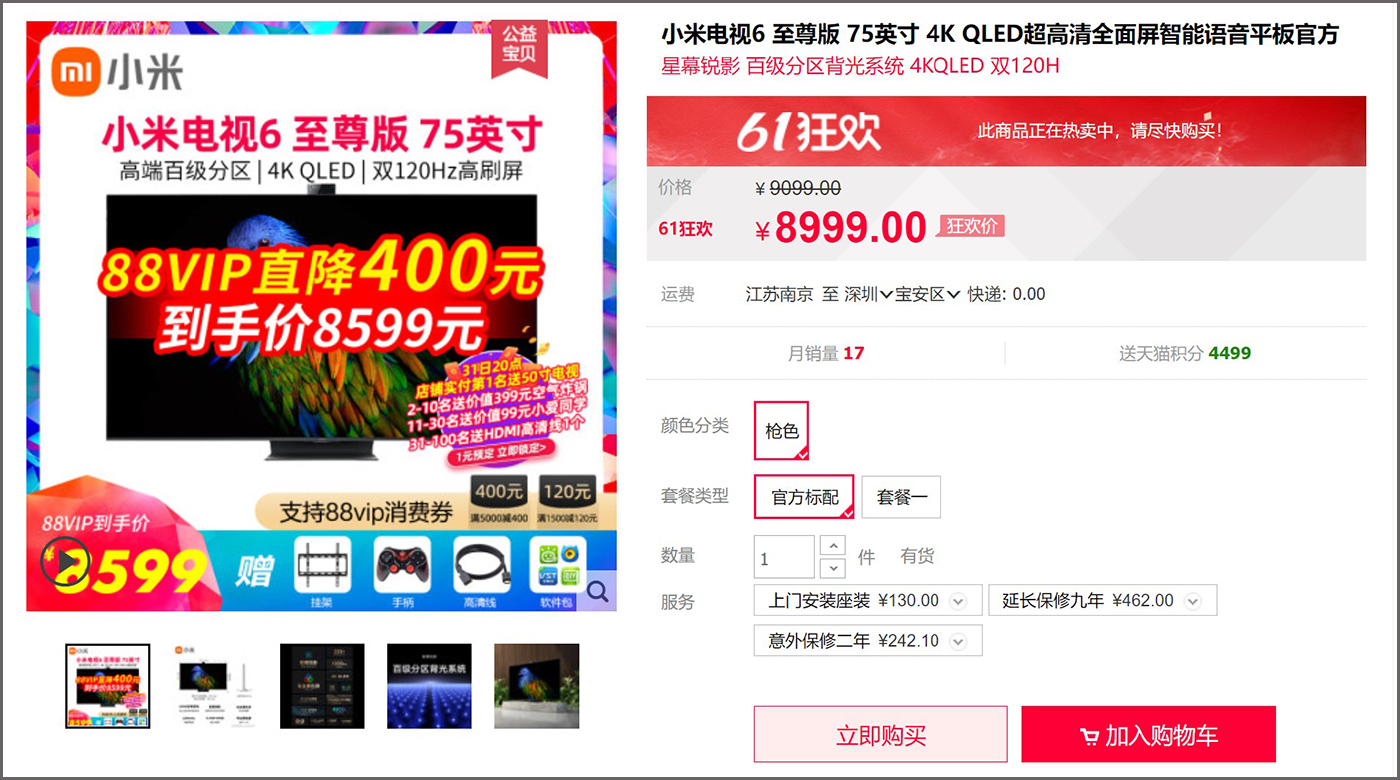Screen dimensions: 1400x780
Task: Click the HDMI cable 高清线 gift icon
Action: tap(481, 571)
